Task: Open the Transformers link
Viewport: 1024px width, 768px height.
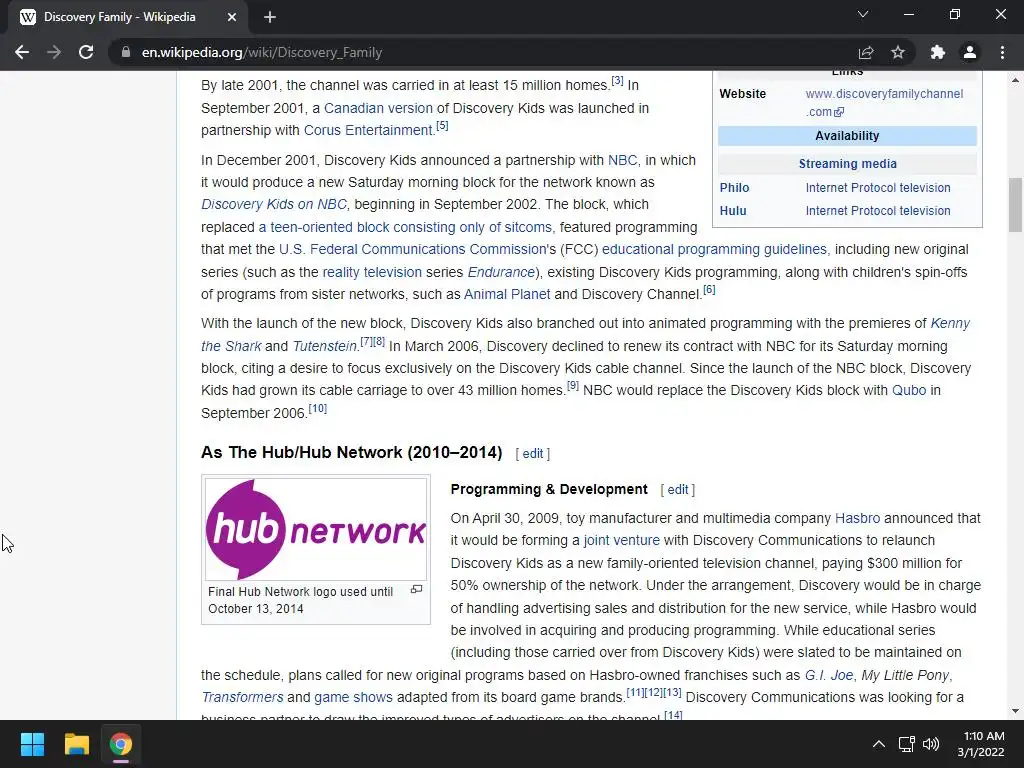Action: (x=242, y=697)
